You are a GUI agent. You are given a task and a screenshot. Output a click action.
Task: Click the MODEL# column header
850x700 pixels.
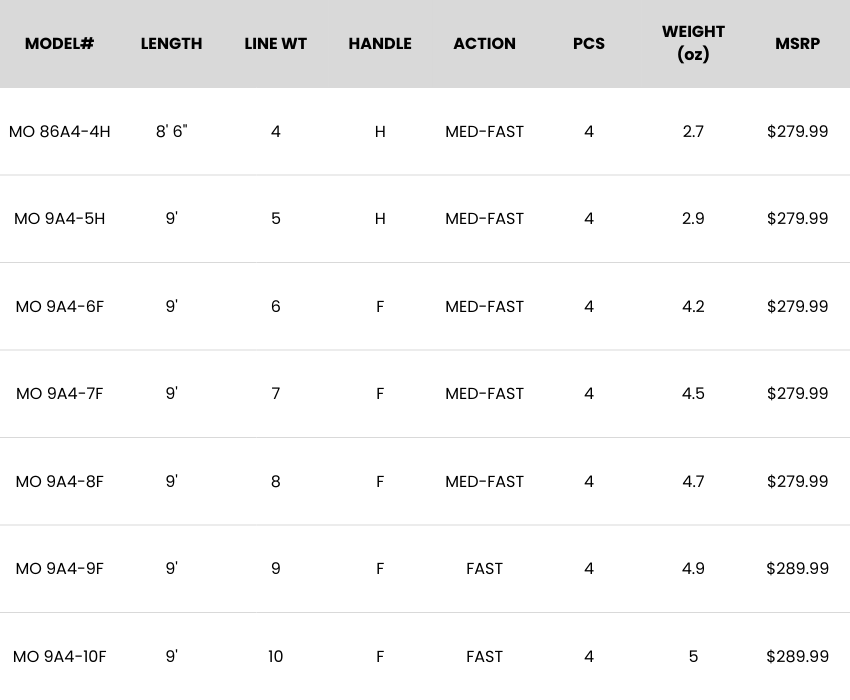point(59,44)
